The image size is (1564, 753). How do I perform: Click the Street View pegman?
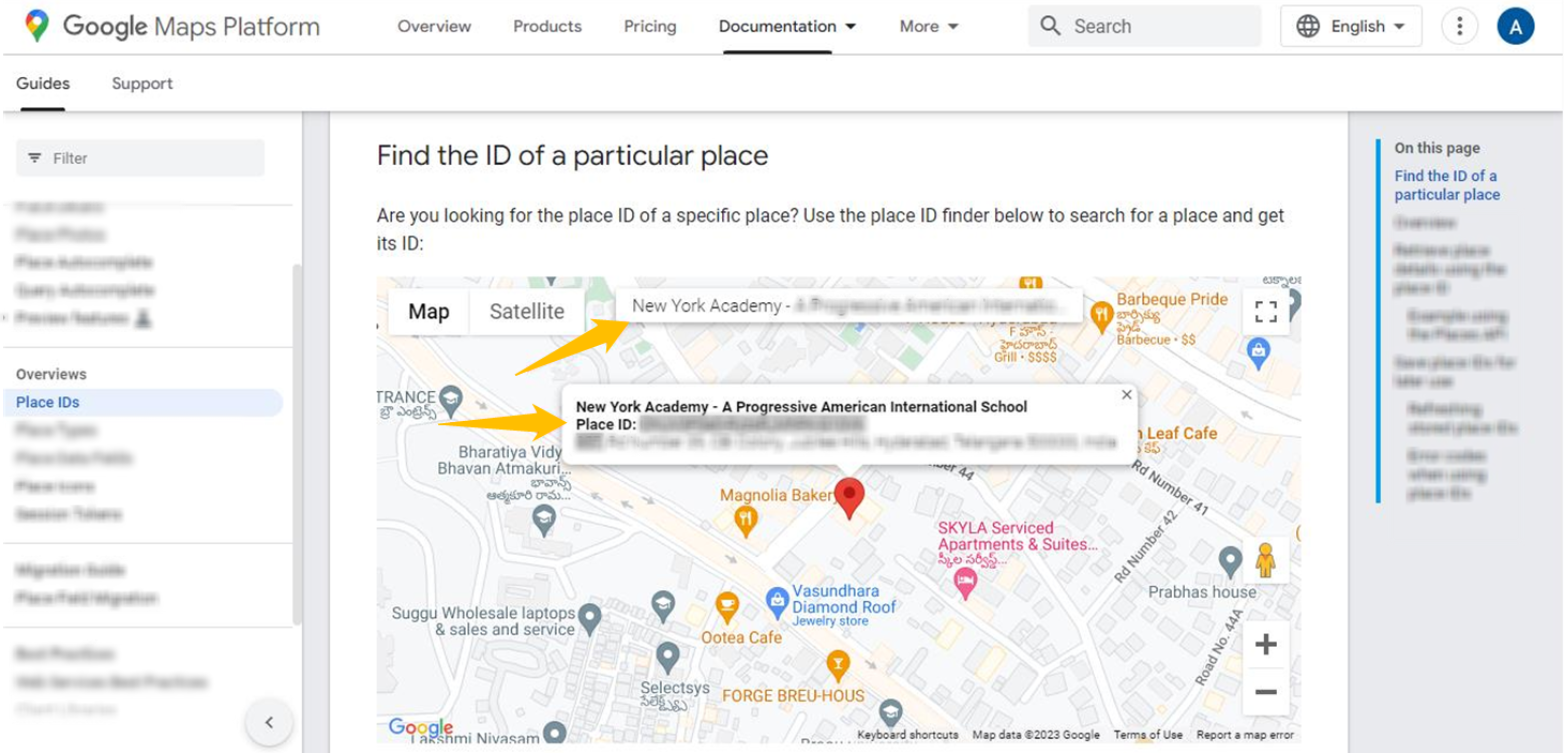click(x=1266, y=560)
